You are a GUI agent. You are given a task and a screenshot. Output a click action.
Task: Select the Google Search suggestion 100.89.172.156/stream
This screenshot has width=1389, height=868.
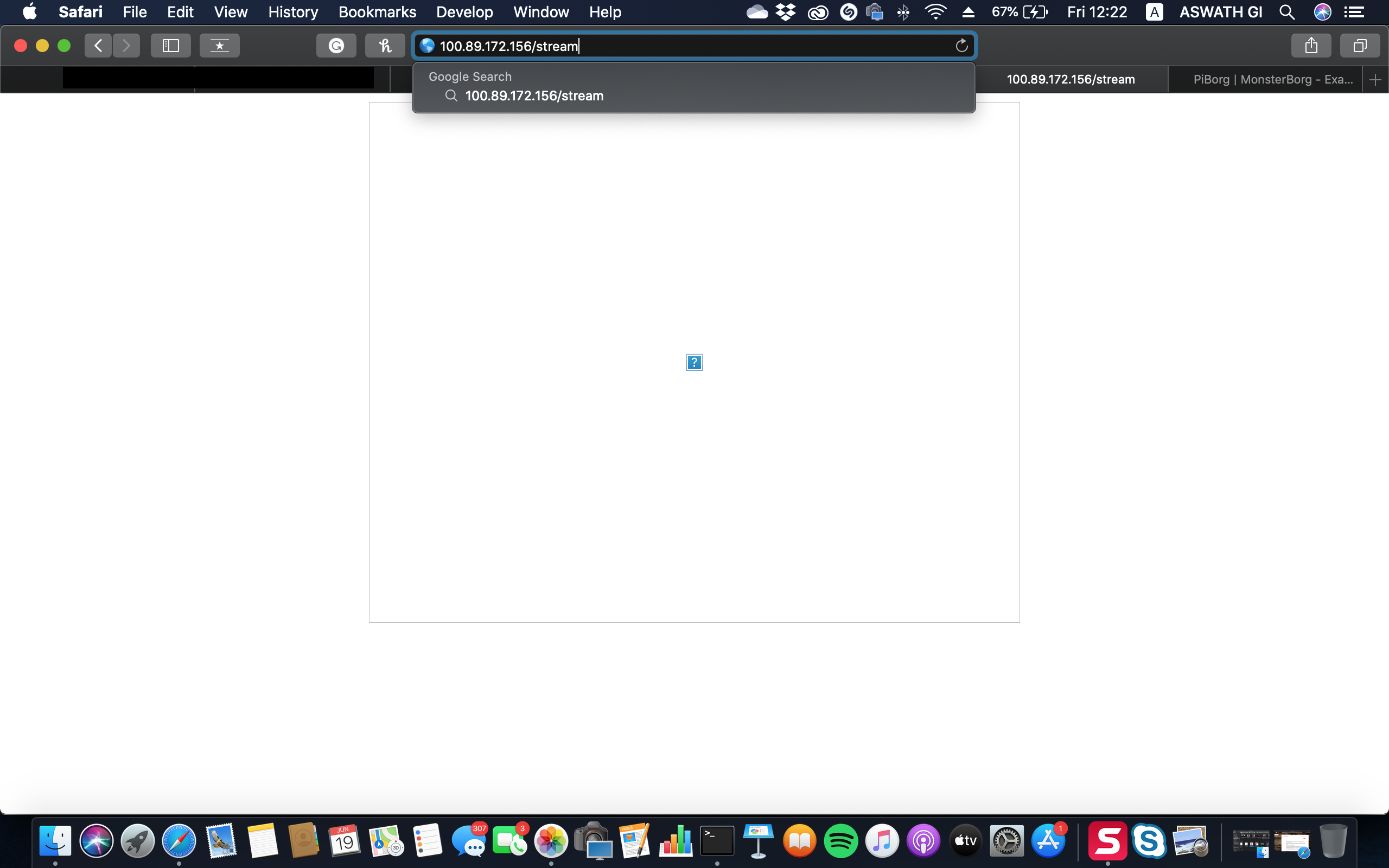tap(534, 96)
